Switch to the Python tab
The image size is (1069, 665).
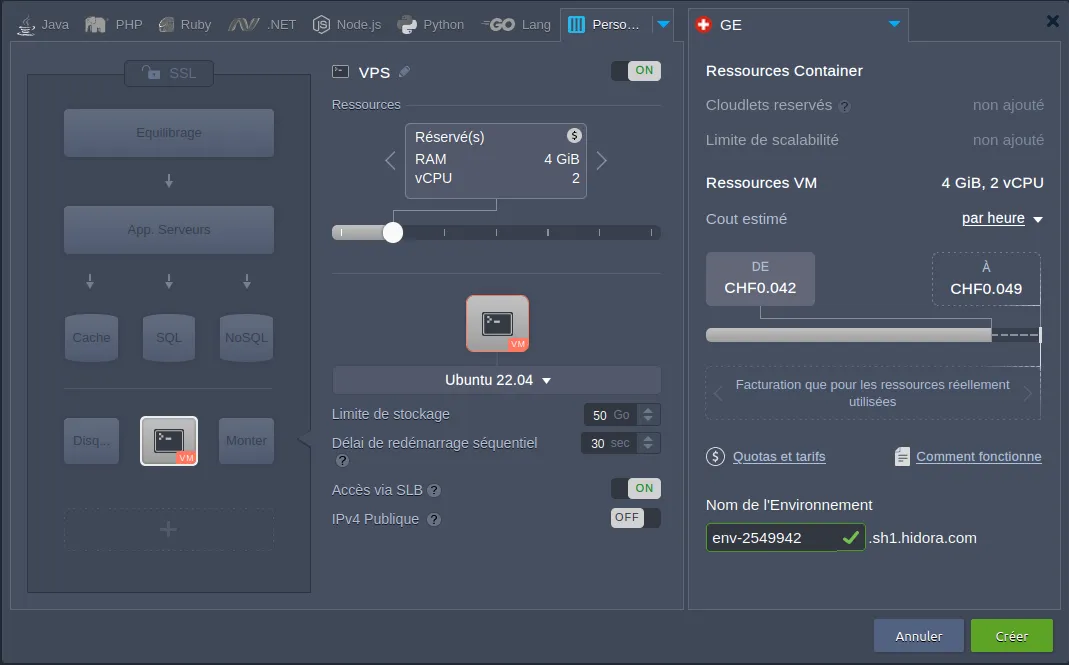(x=431, y=24)
